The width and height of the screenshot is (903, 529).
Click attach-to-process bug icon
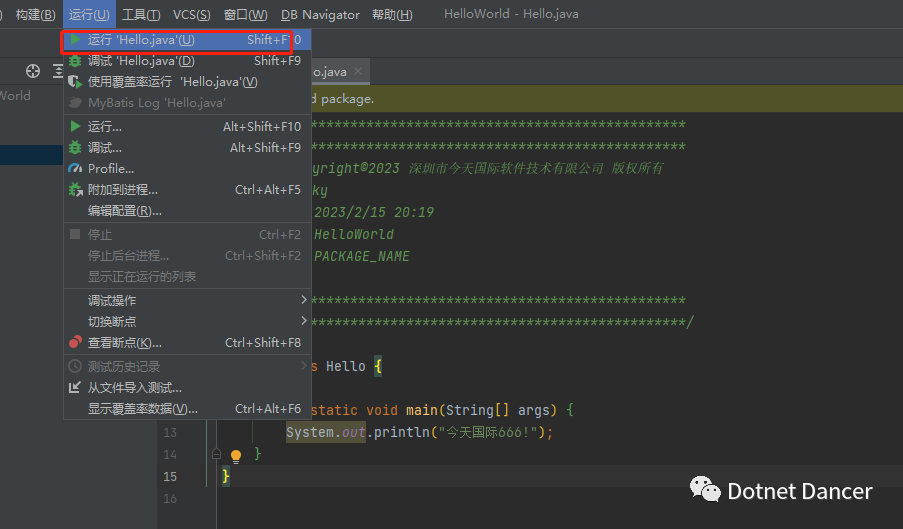point(75,189)
